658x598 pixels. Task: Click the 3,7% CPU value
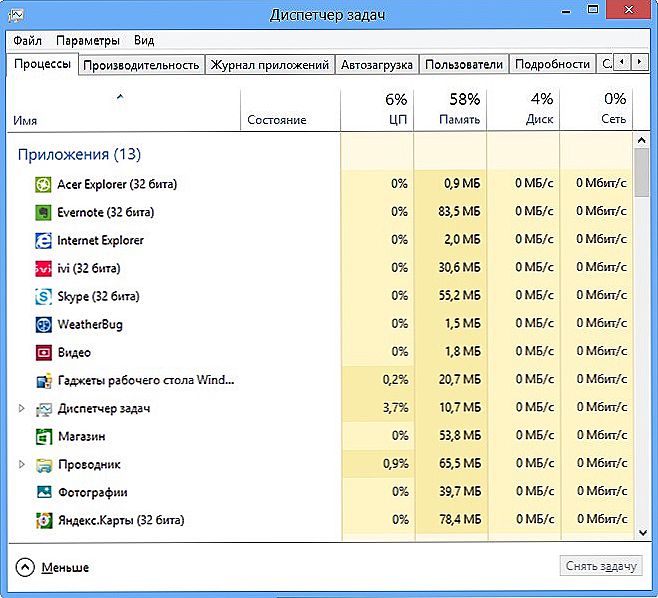click(396, 407)
